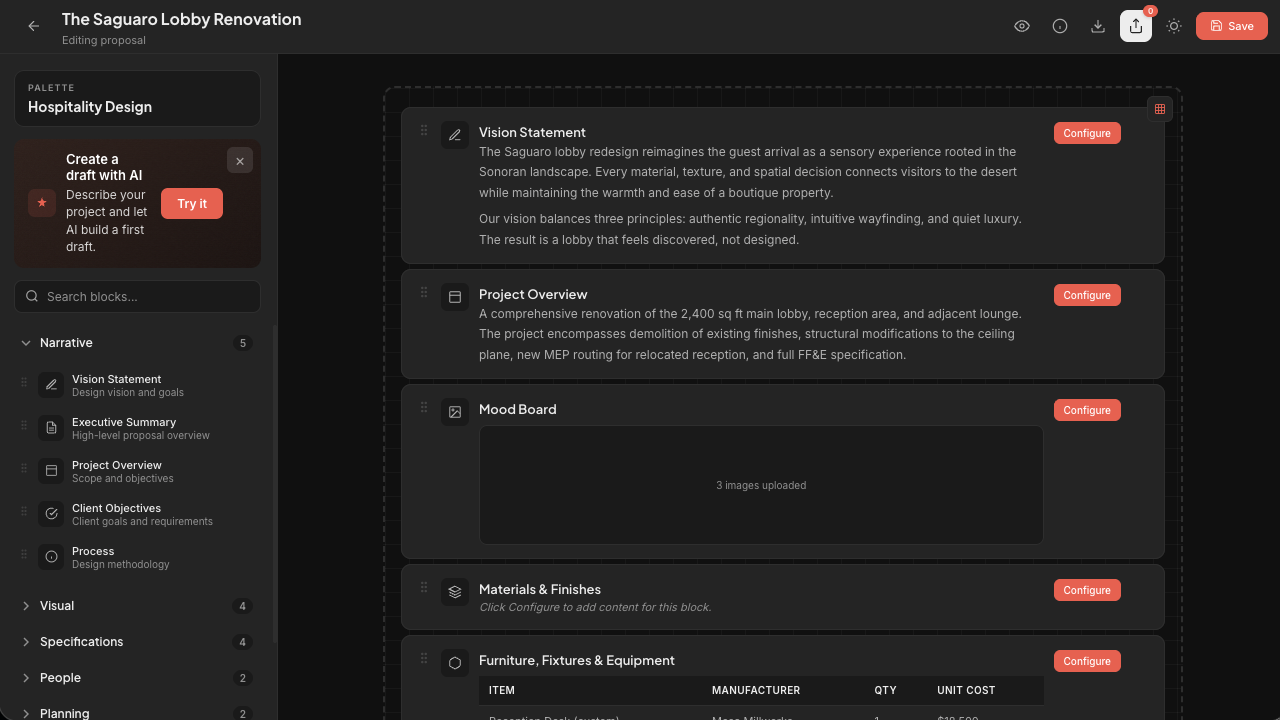This screenshot has width=1280, height=720.
Task: Click the Mood Board image icon
Action: (455, 412)
